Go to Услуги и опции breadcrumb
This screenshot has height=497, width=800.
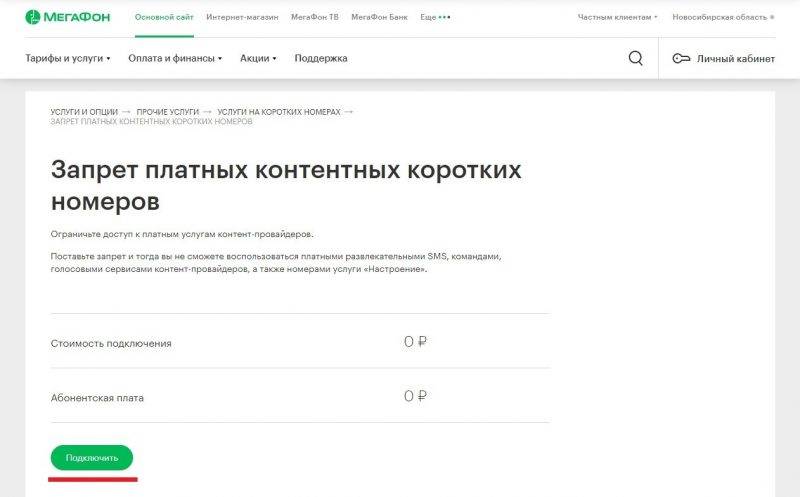tap(84, 112)
